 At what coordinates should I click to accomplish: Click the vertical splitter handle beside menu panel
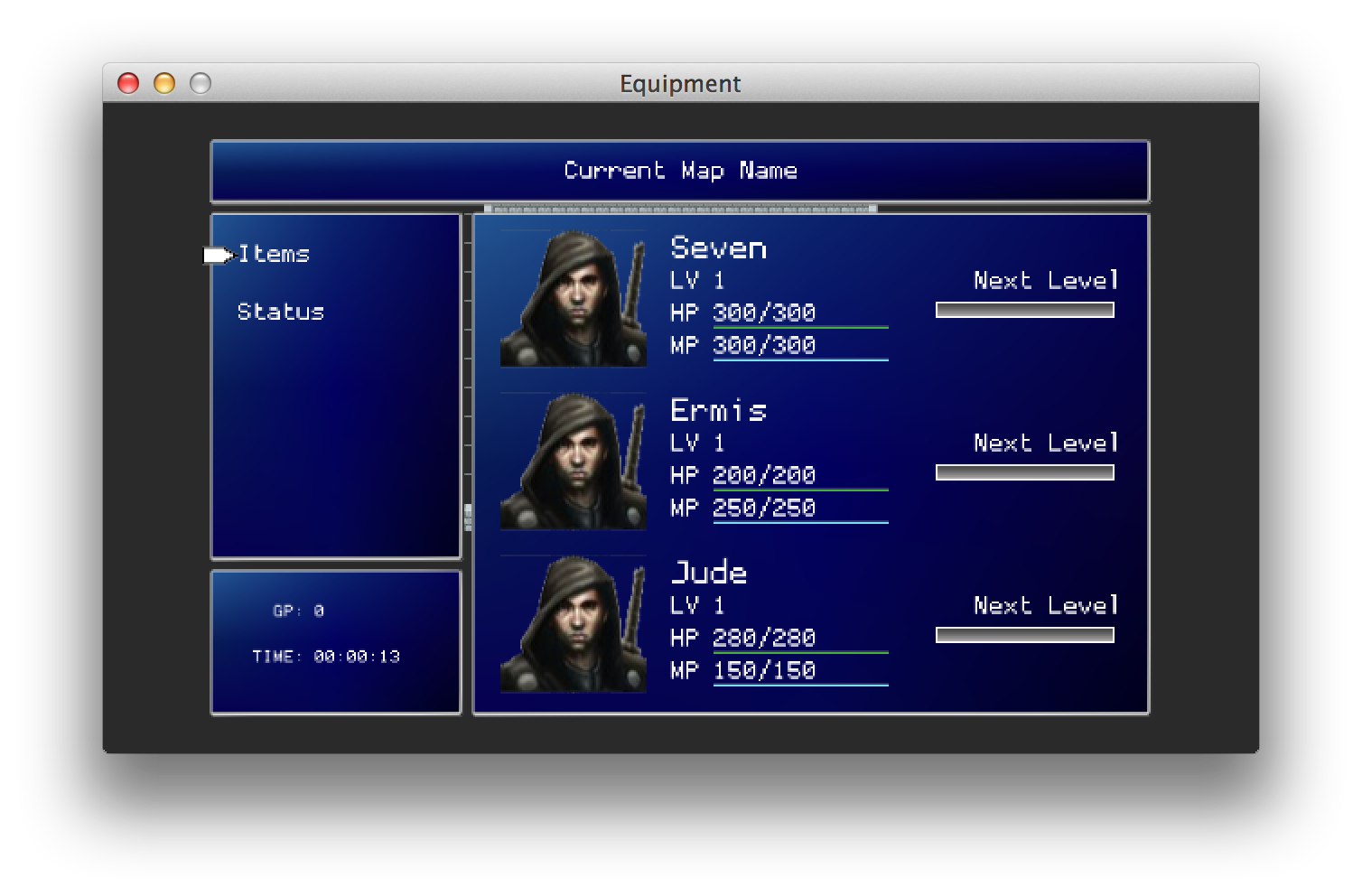click(468, 518)
